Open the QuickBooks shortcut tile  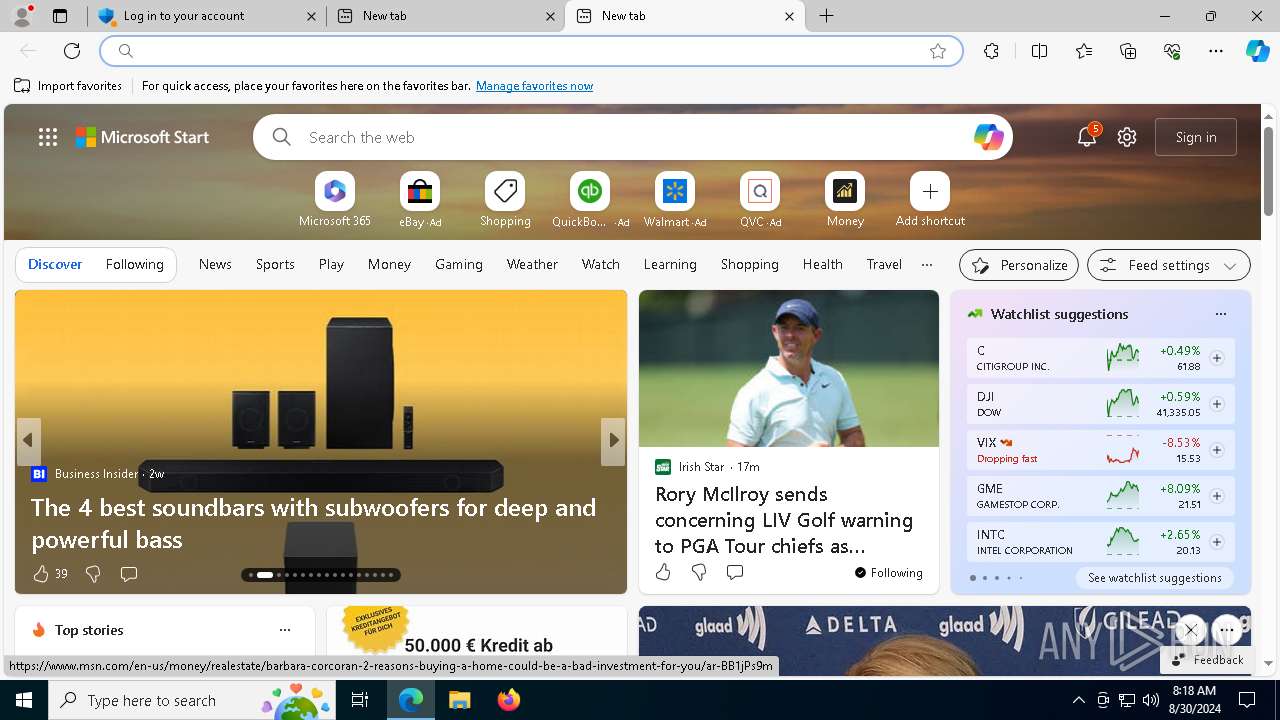pyautogui.click(x=590, y=199)
